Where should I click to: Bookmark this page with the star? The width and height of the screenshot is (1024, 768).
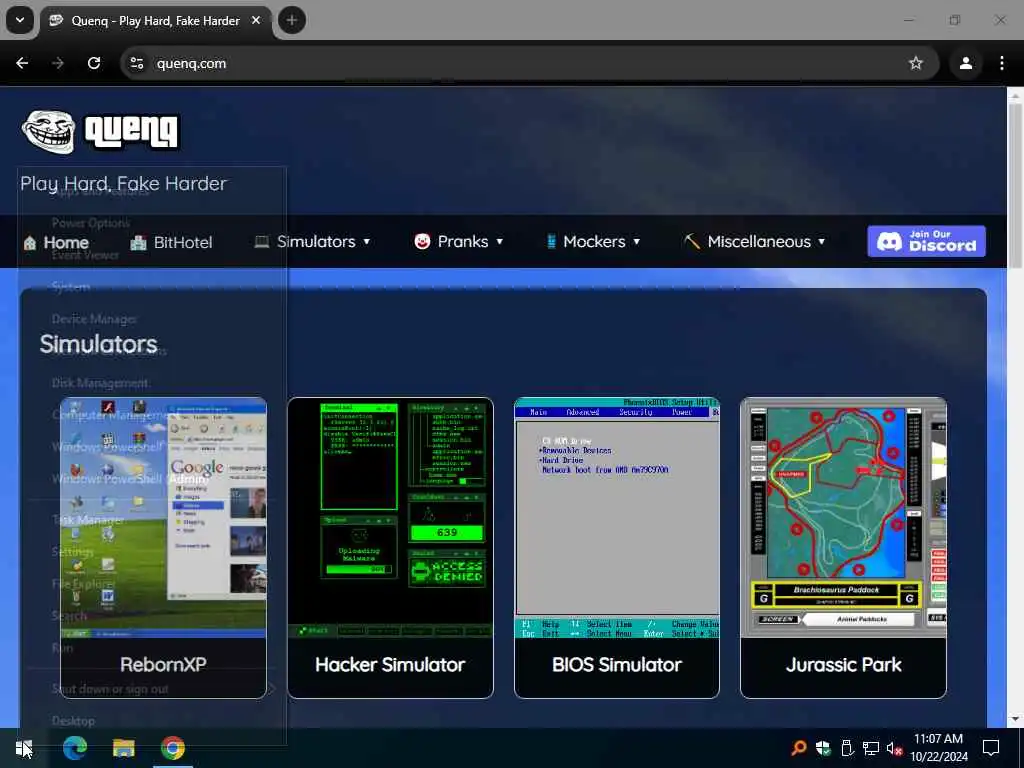coord(916,63)
